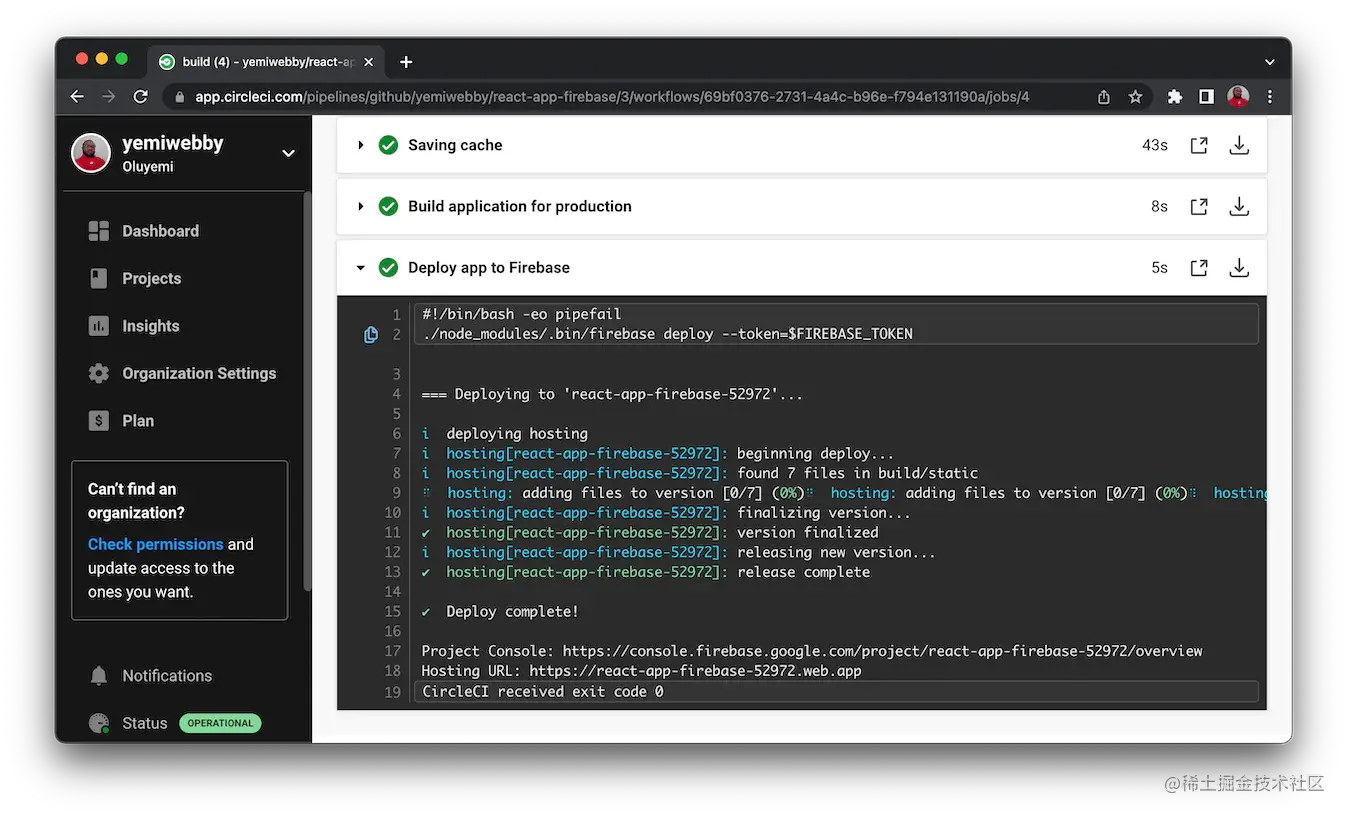
Task: Open the browser Extensions puzzle icon
Action: (1175, 97)
